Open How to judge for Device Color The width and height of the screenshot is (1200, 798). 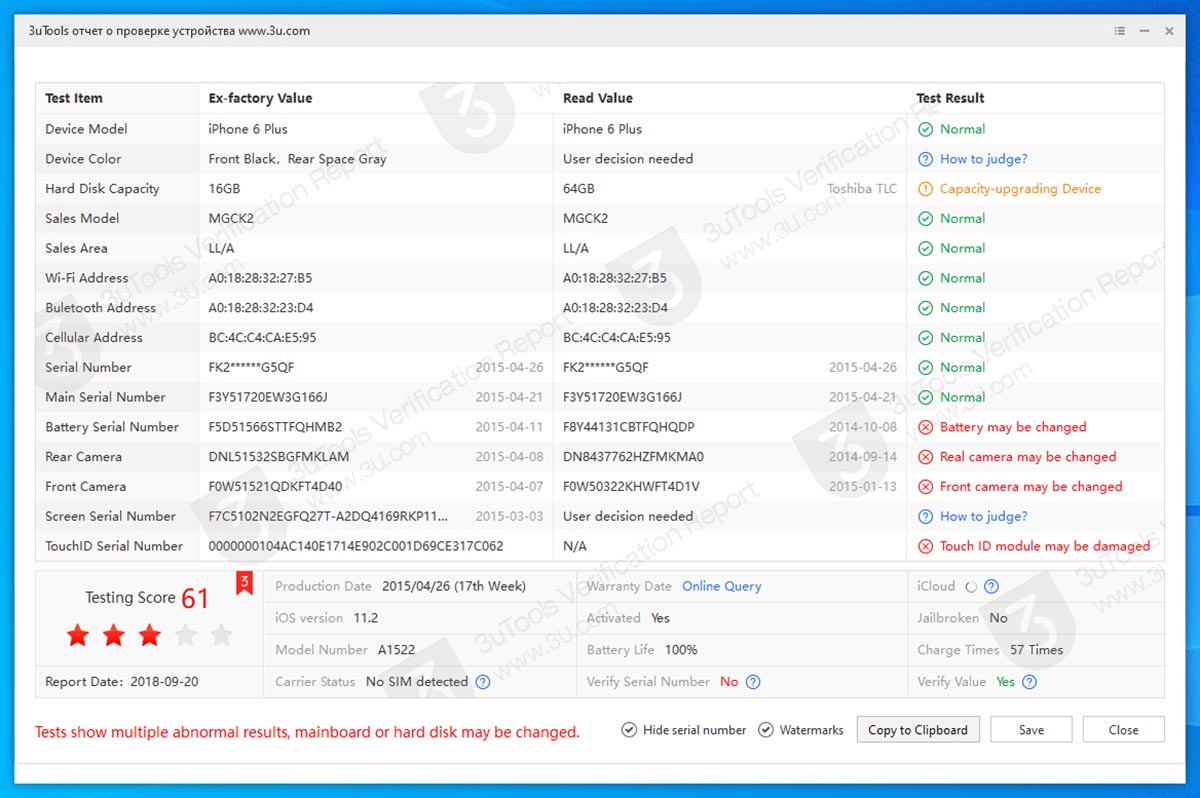pyautogui.click(x=983, y=159)
